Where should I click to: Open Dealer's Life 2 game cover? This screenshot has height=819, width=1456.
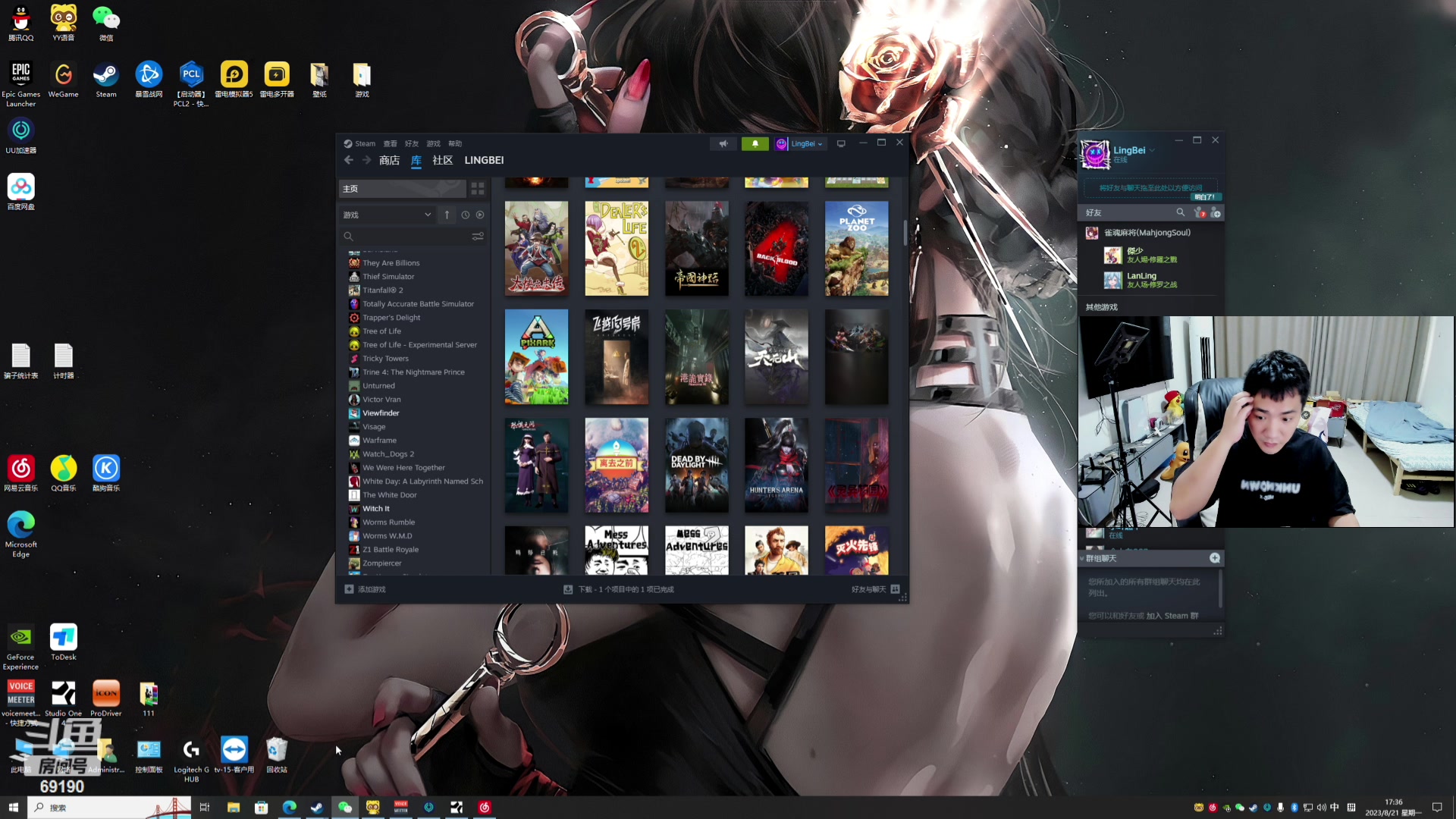(x=617, y=249)
